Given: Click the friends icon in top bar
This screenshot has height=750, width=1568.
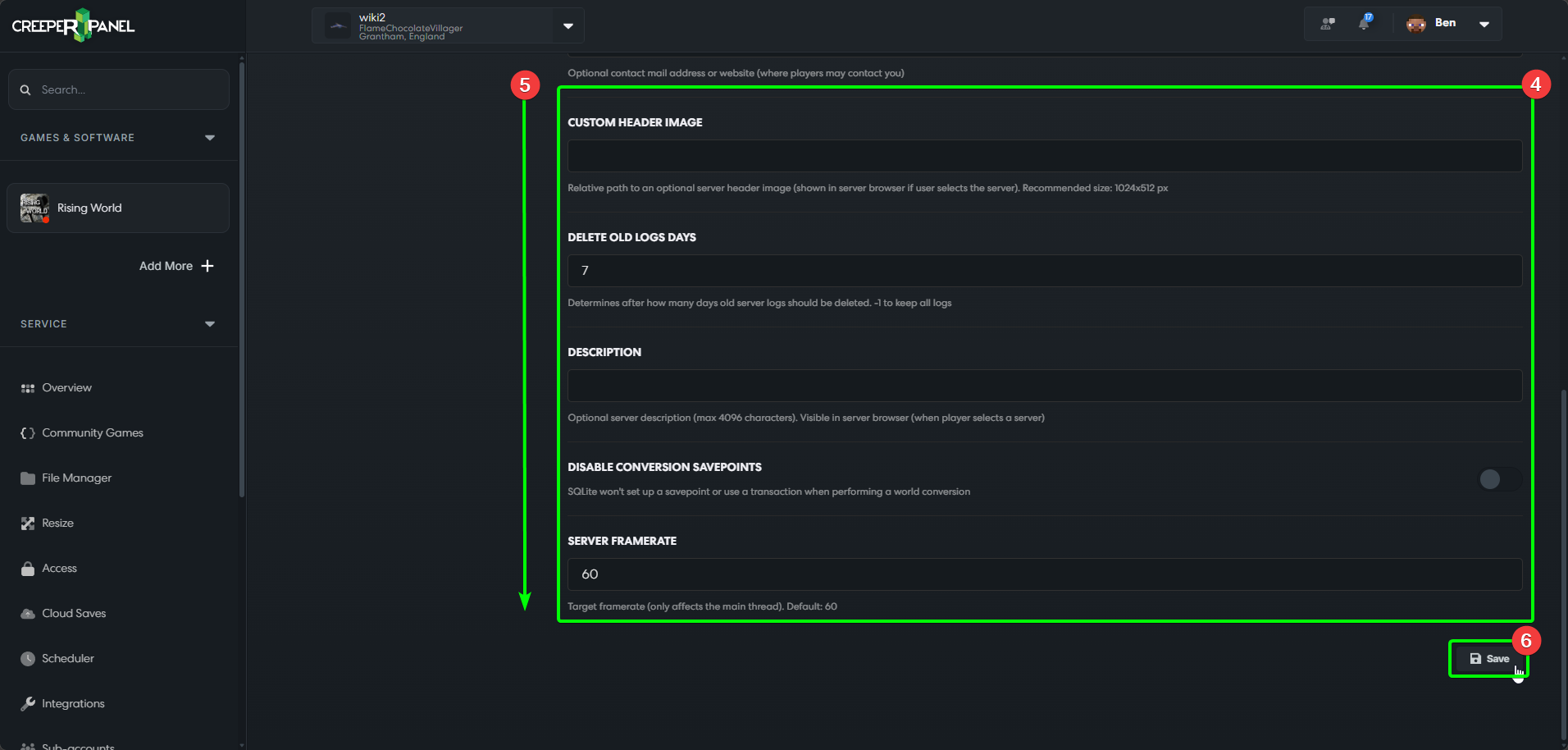Looking at the screenshot, I should tap(1328, 24).
